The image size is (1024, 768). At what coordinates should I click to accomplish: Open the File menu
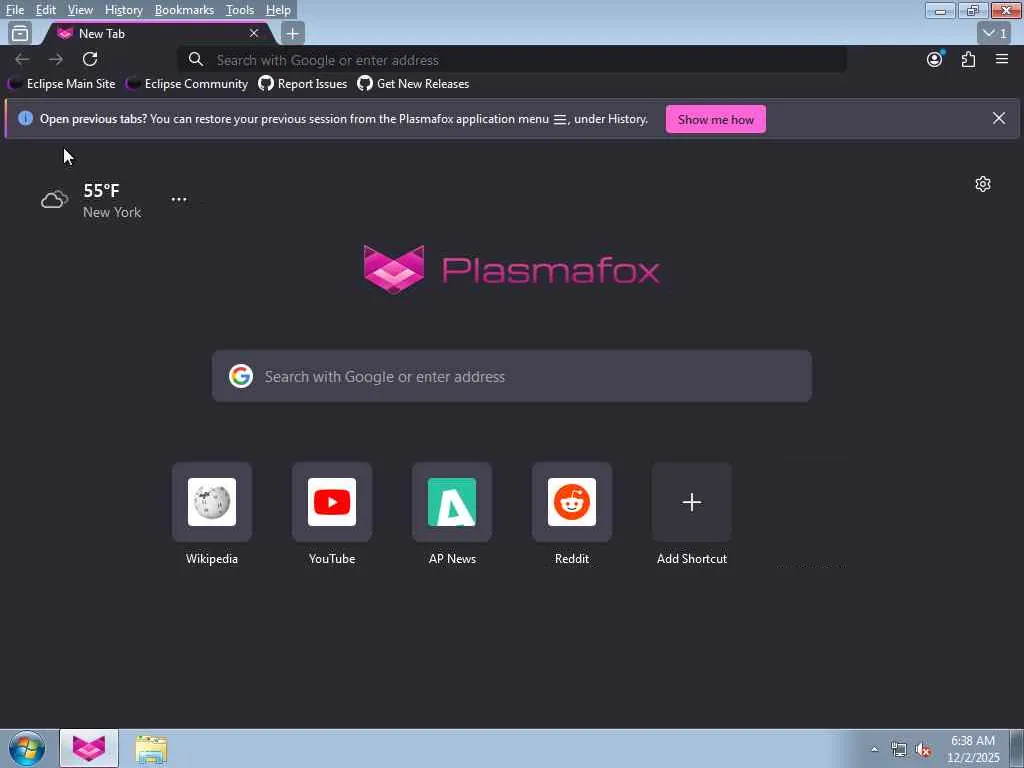click(15, 10)
